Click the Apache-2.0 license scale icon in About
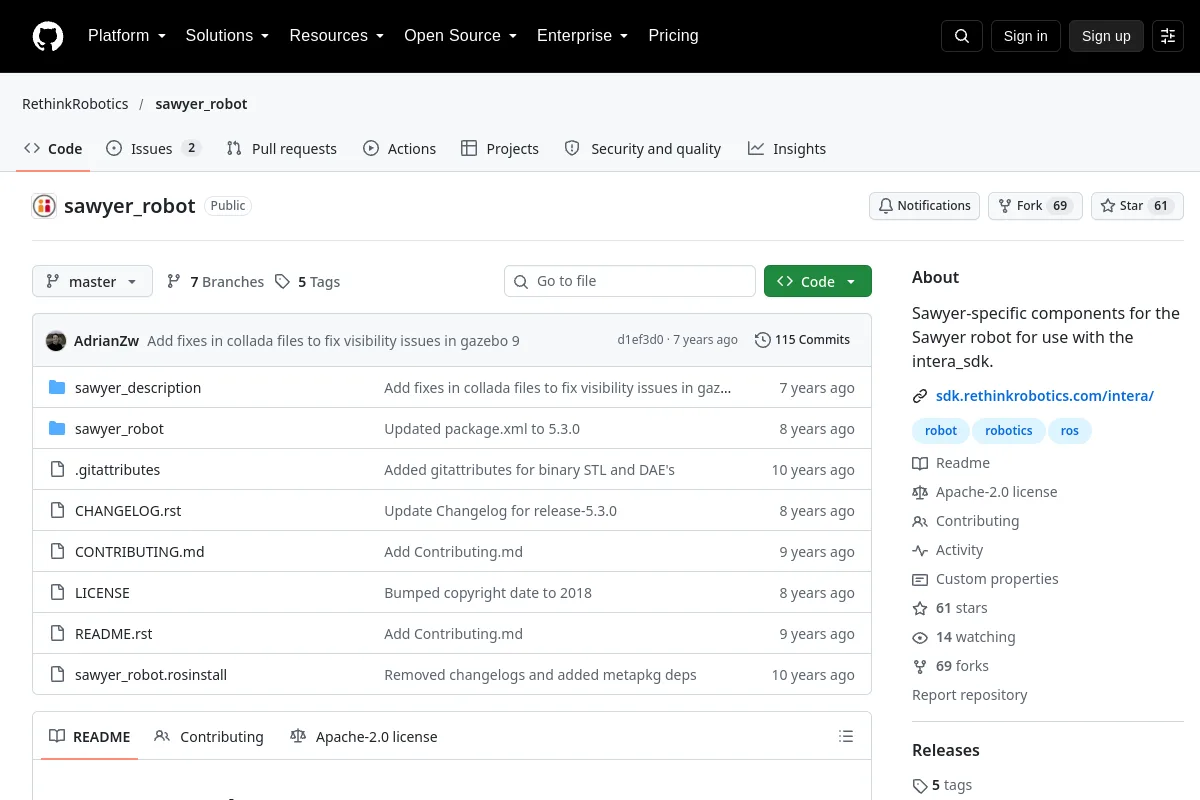The image size is (1200, 800). point(920,492)
